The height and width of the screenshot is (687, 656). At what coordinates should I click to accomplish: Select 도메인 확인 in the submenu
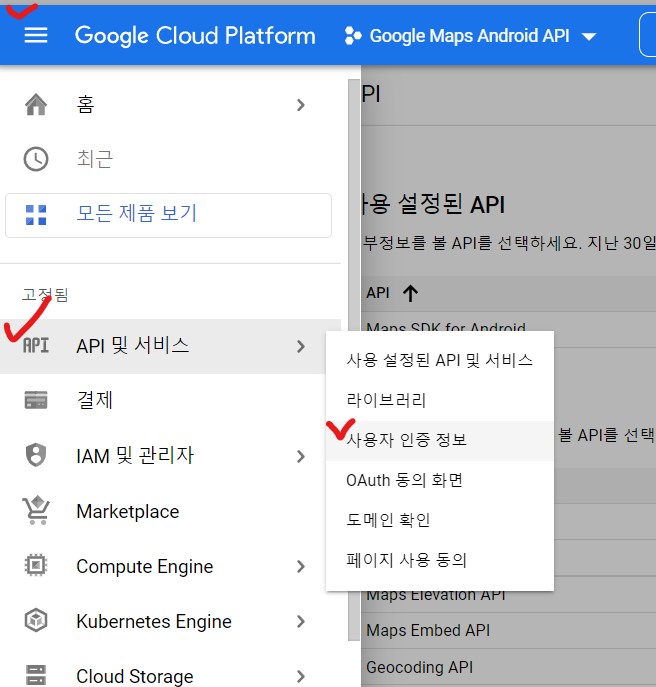point(440,520)
